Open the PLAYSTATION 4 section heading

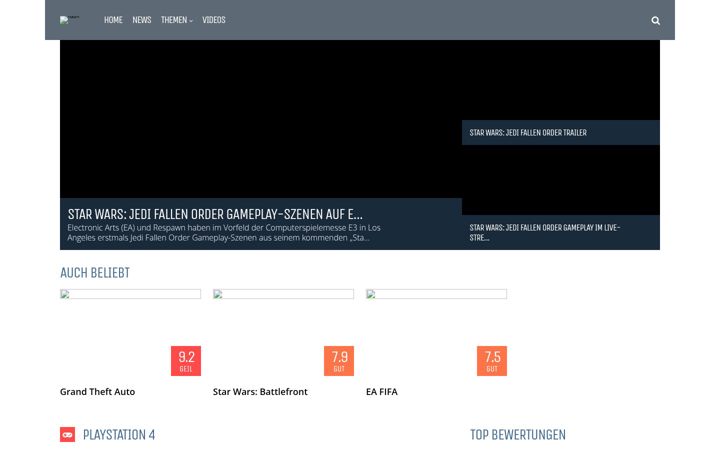[119, 434]
